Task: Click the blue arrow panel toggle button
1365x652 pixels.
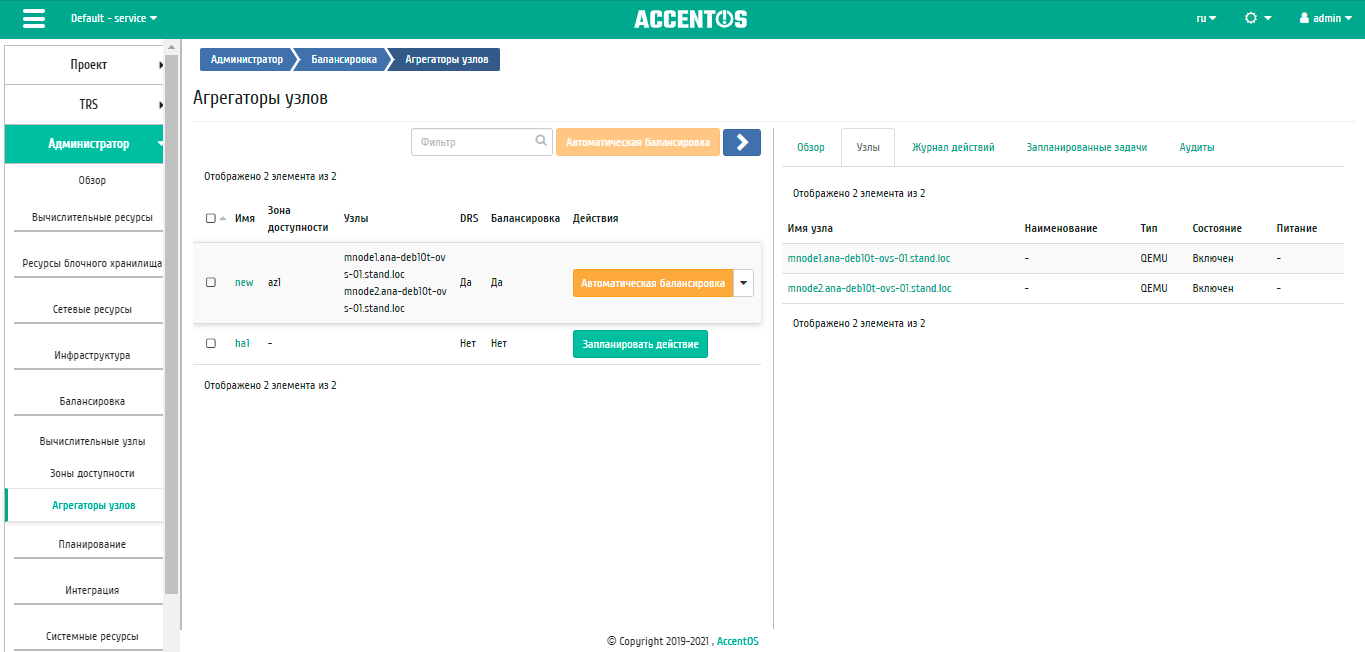Action: 742,142
